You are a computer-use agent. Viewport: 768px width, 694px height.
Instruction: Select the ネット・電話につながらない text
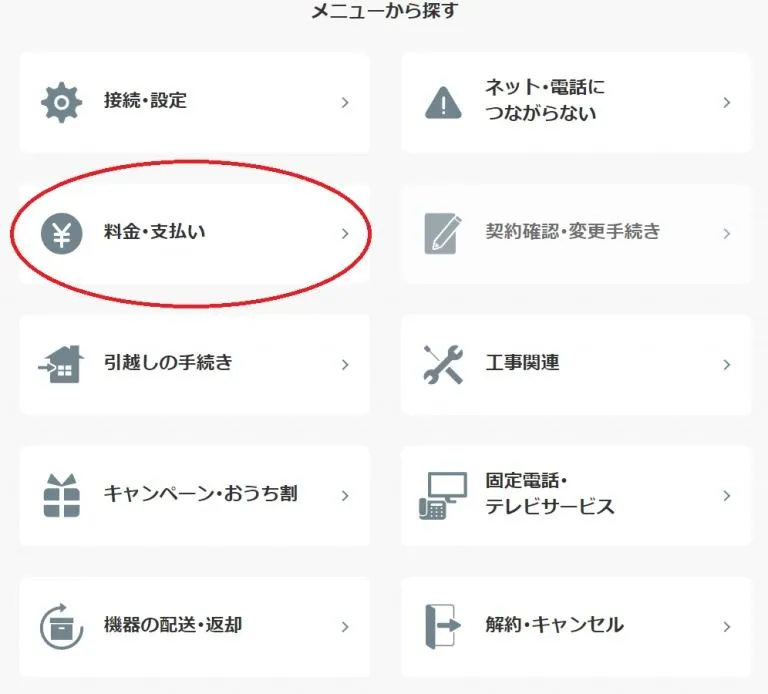(x=545, y=100)
